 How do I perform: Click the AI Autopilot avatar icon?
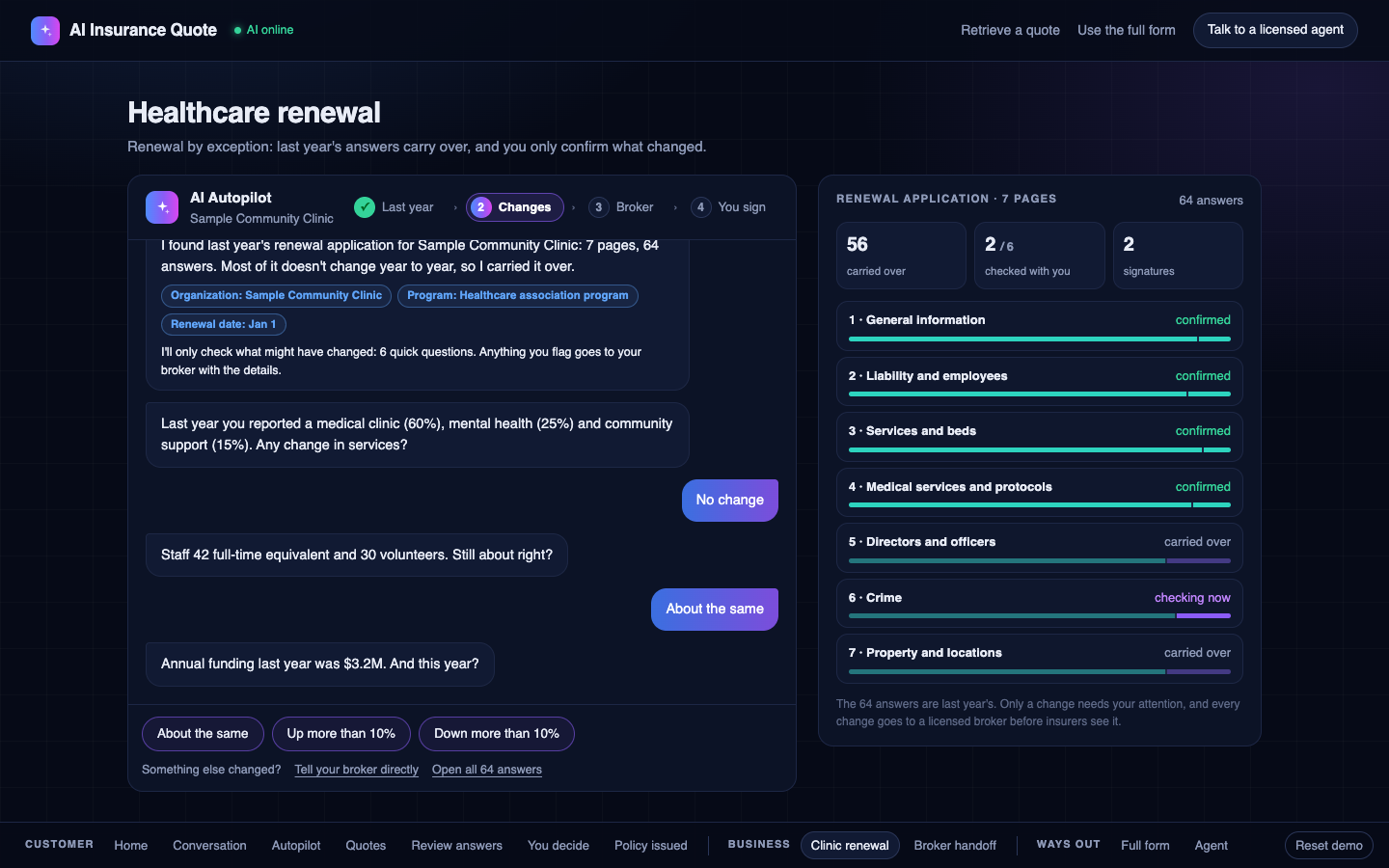tap(162, 207)
